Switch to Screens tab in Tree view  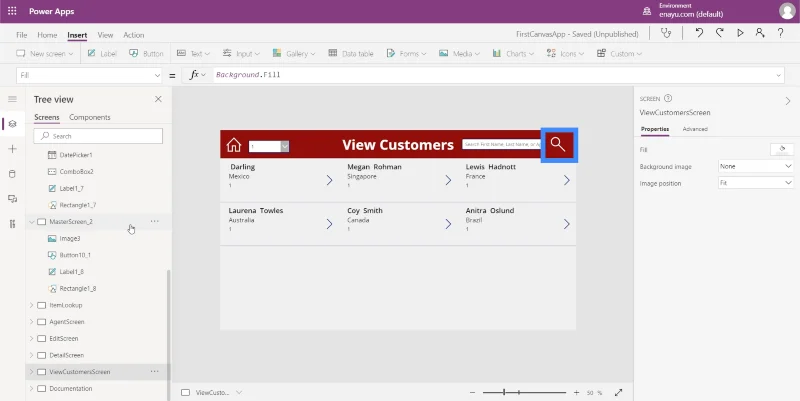click(47, 117)
